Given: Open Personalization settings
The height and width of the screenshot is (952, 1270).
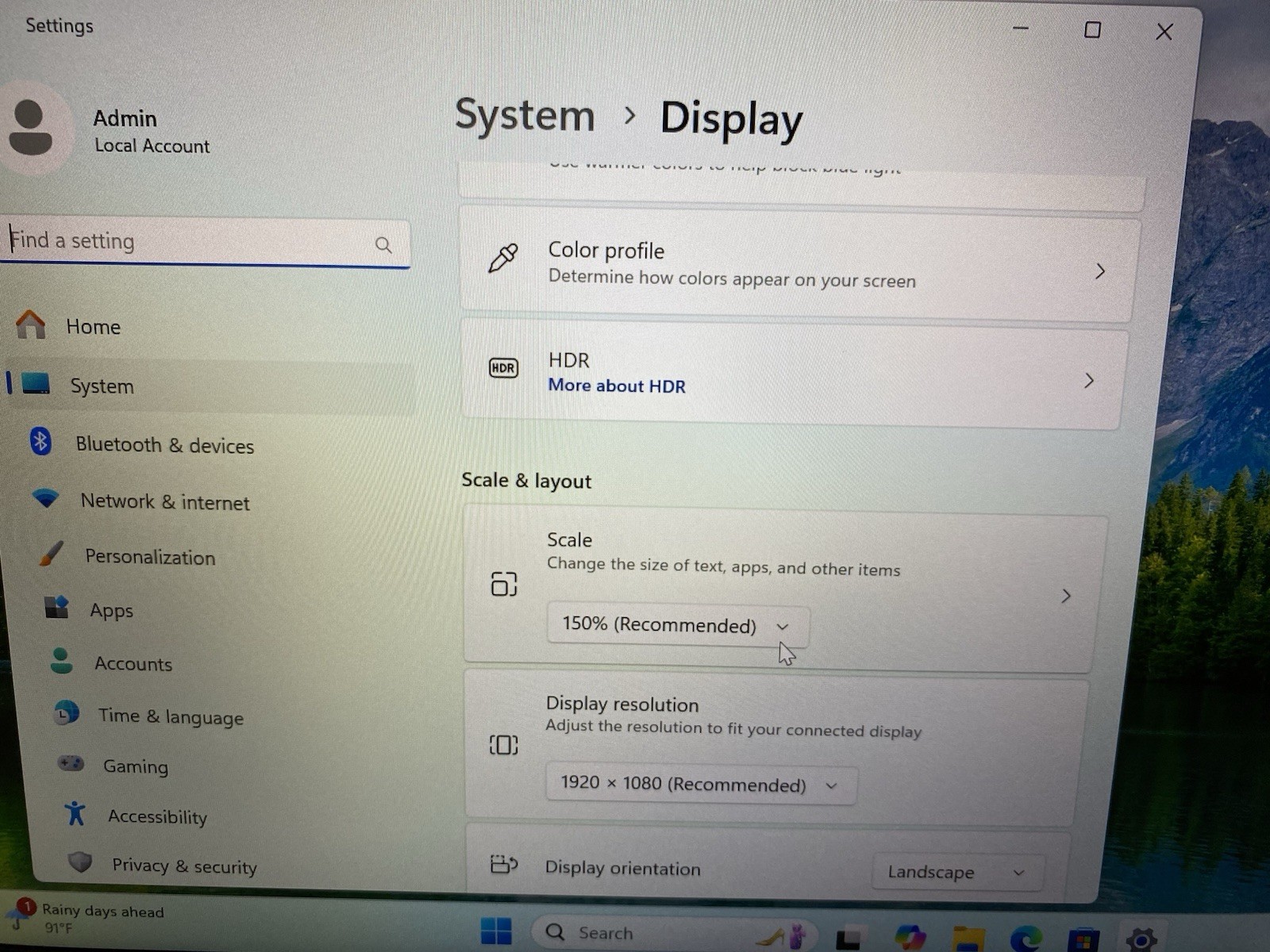Looking at the screenshot, I should coord(150,557).
